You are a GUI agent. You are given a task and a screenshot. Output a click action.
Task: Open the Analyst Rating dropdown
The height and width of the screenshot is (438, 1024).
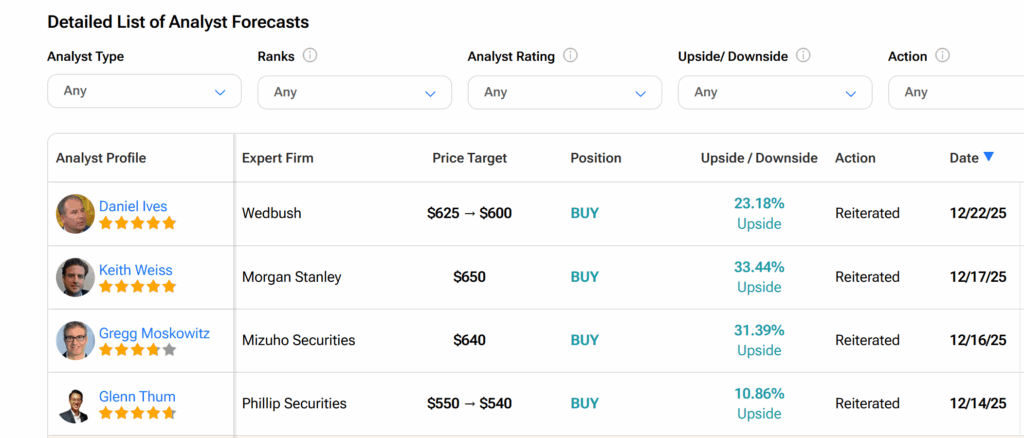tap(564, 92)
